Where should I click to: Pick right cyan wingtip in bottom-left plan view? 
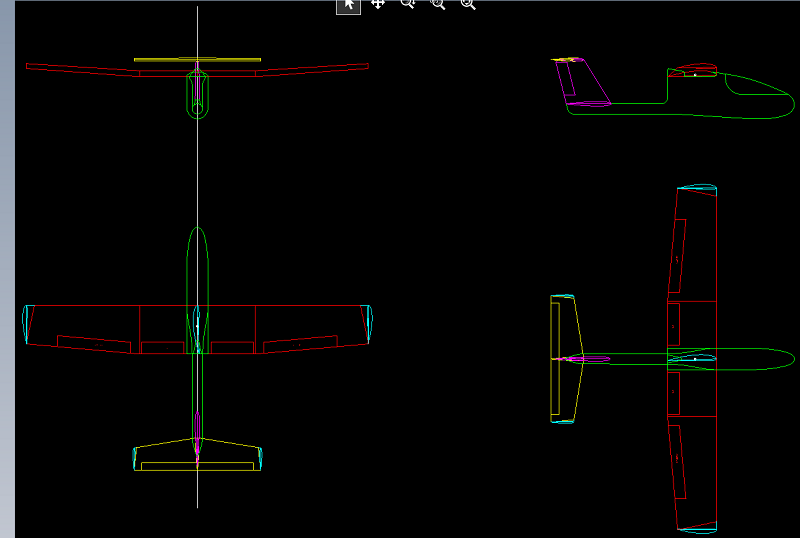369,324
